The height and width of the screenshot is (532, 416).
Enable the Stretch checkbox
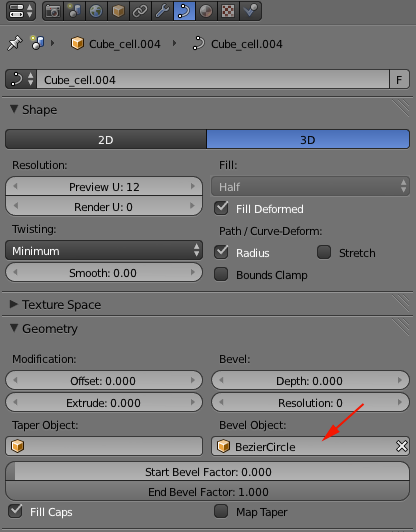click(324, 252)
